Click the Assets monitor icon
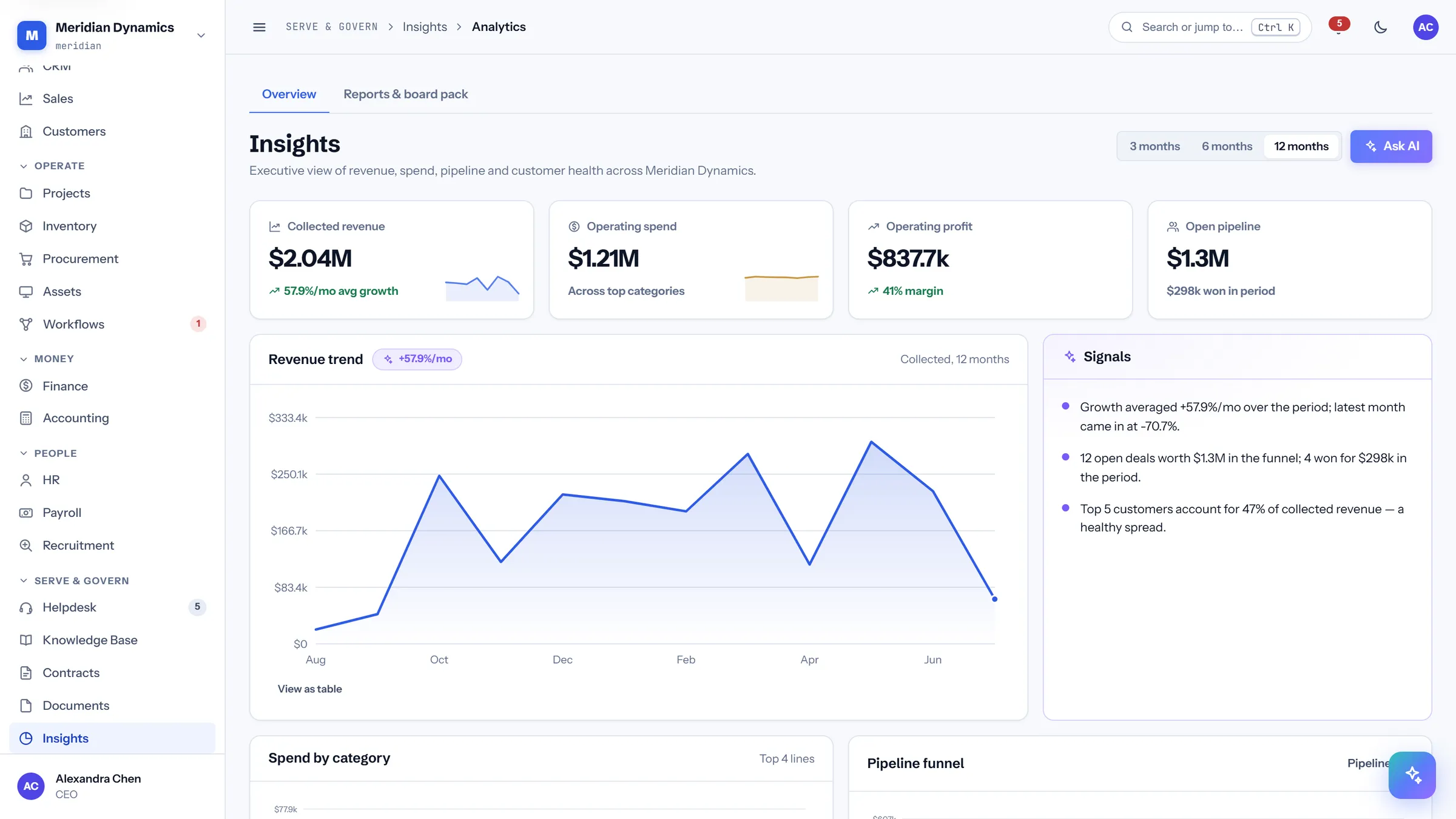Viewport: 1456px width, 819px height. (x=25, y=292)
